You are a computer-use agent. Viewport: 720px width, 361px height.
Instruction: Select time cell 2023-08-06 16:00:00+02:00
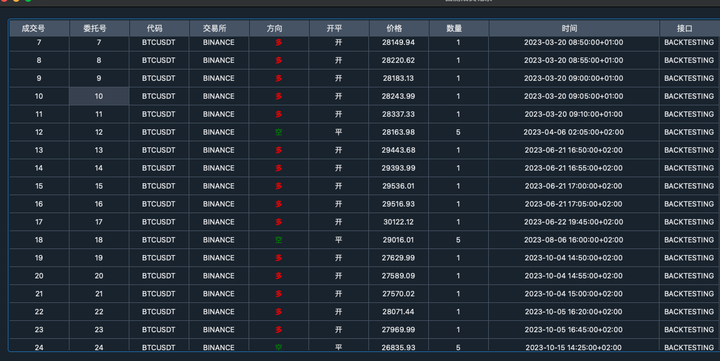click(x=574, y=240)
